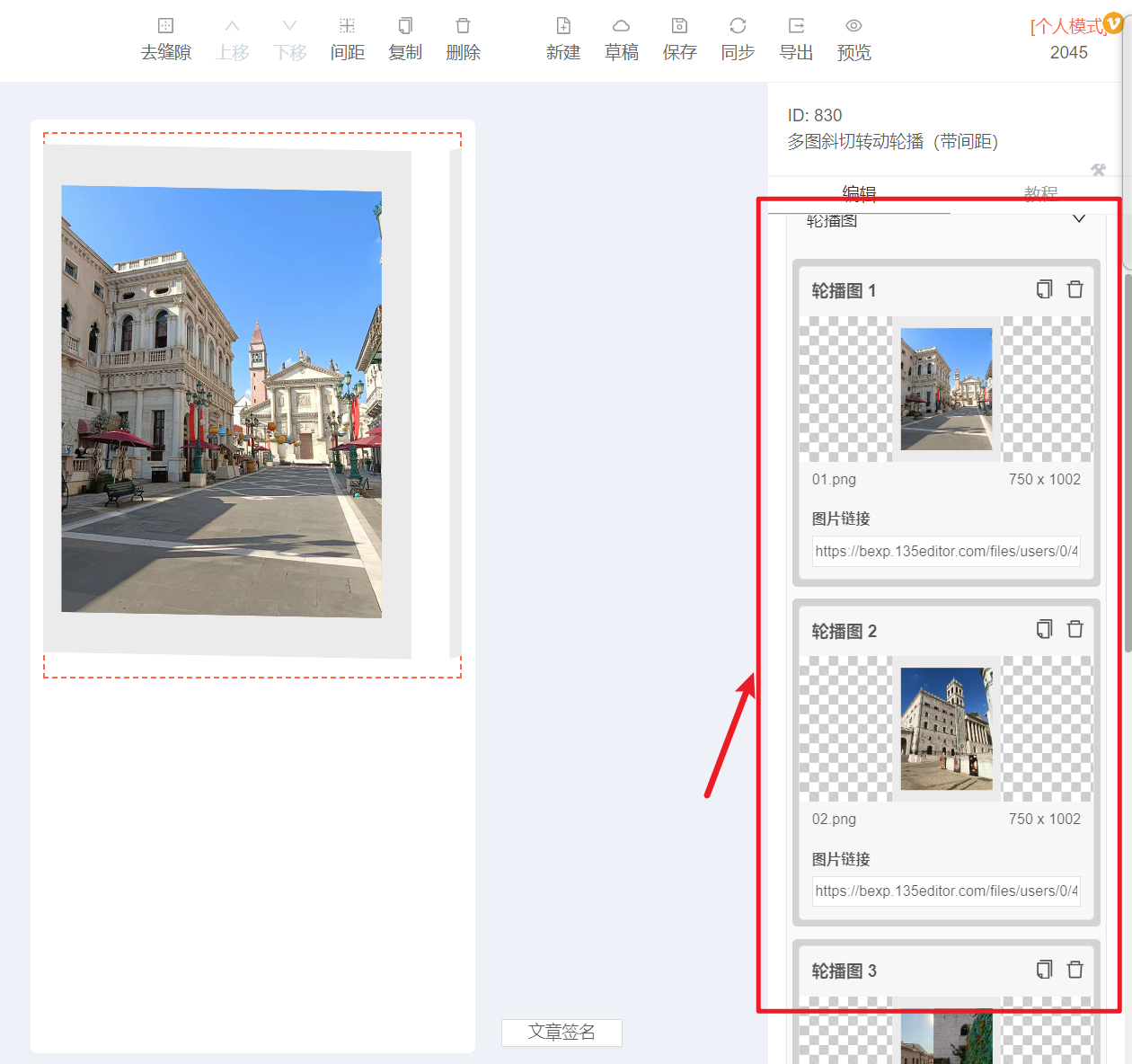This screenshot has width=1132, height=1064.
Task: Click the 文章签名 button
Action: (x=562, y=1033)
